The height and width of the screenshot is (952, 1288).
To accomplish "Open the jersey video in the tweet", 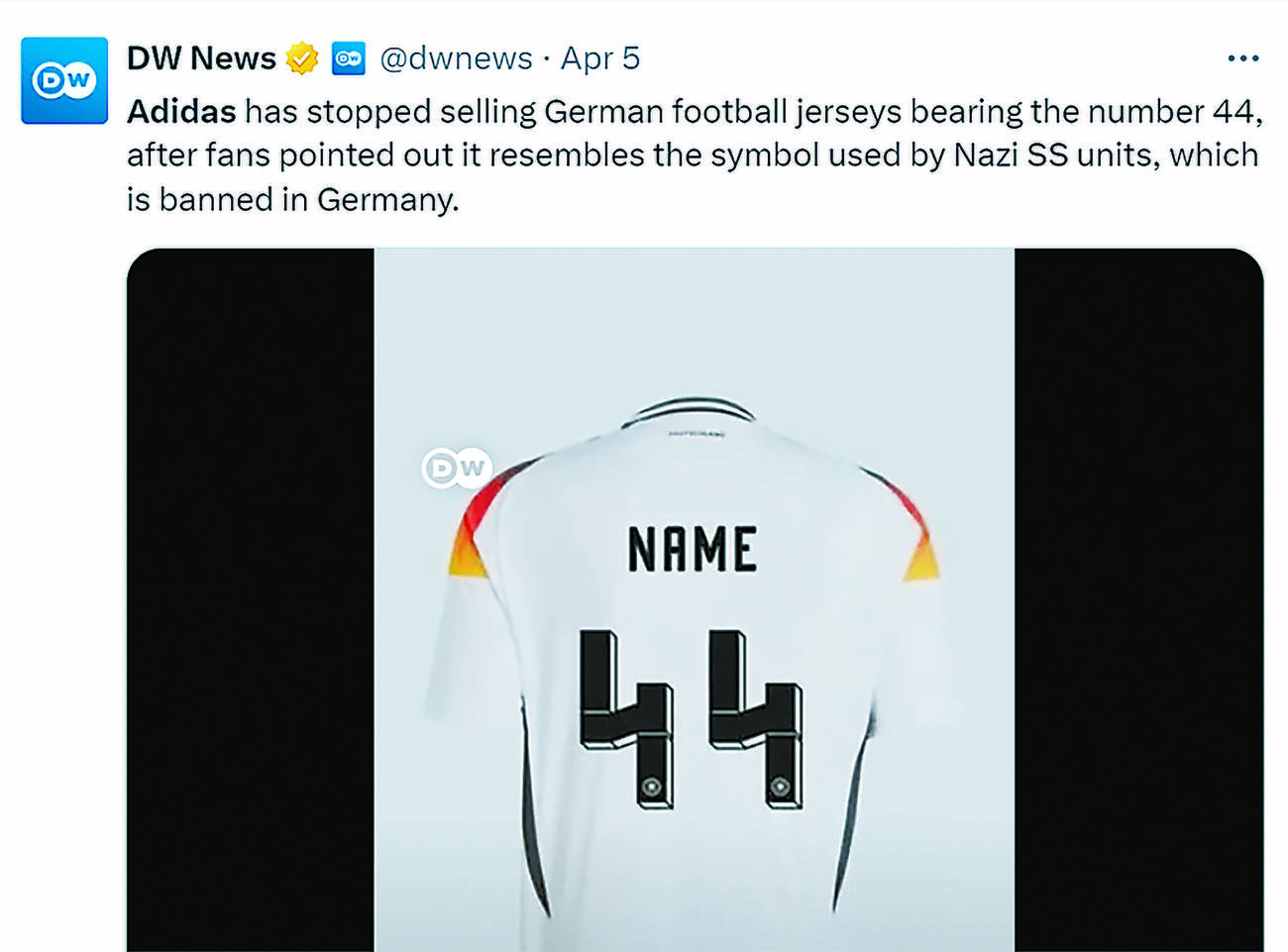I will [x=695, y=599].
